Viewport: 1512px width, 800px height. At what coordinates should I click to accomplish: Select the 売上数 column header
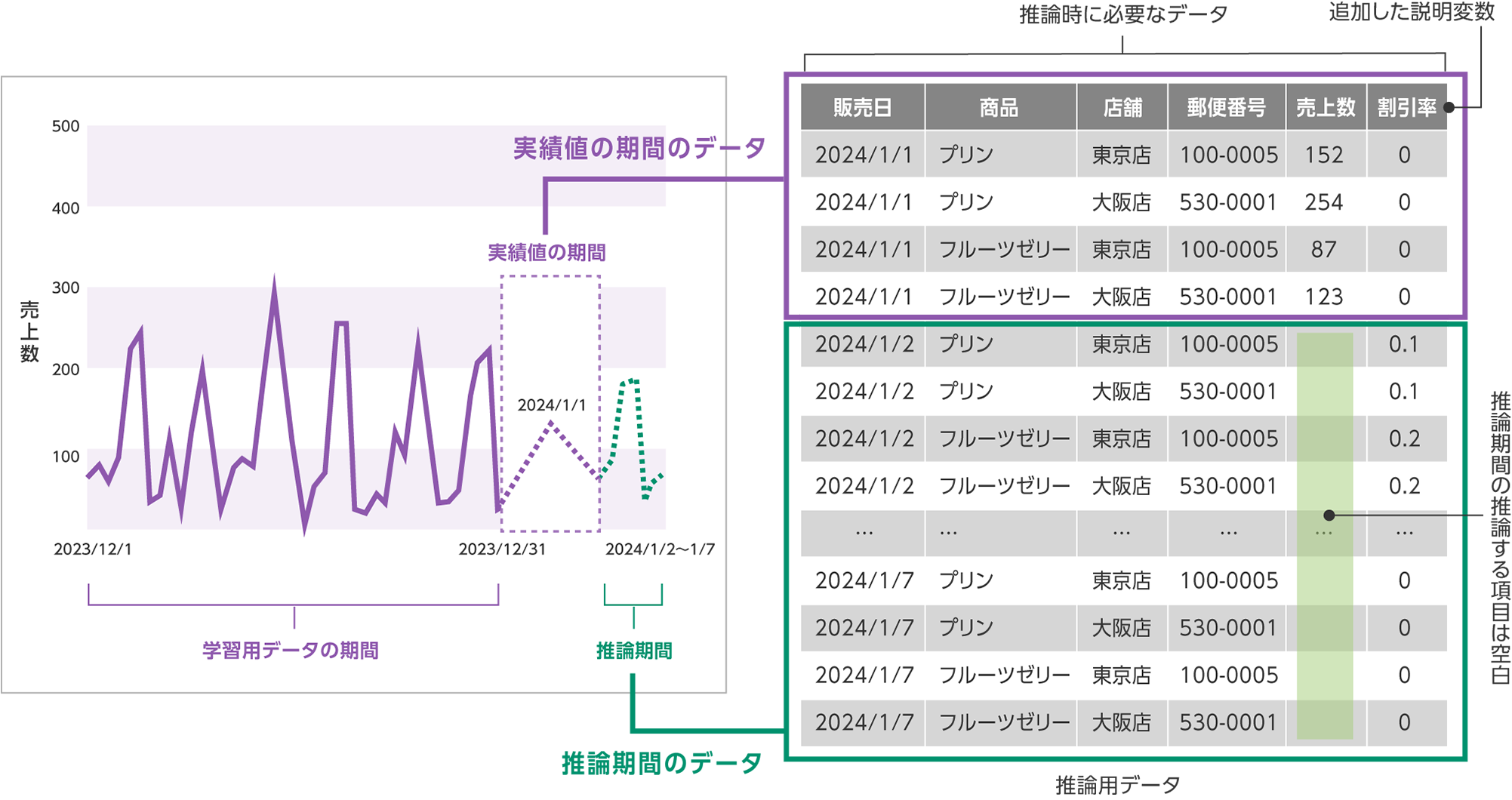(x=1326, y=107)
